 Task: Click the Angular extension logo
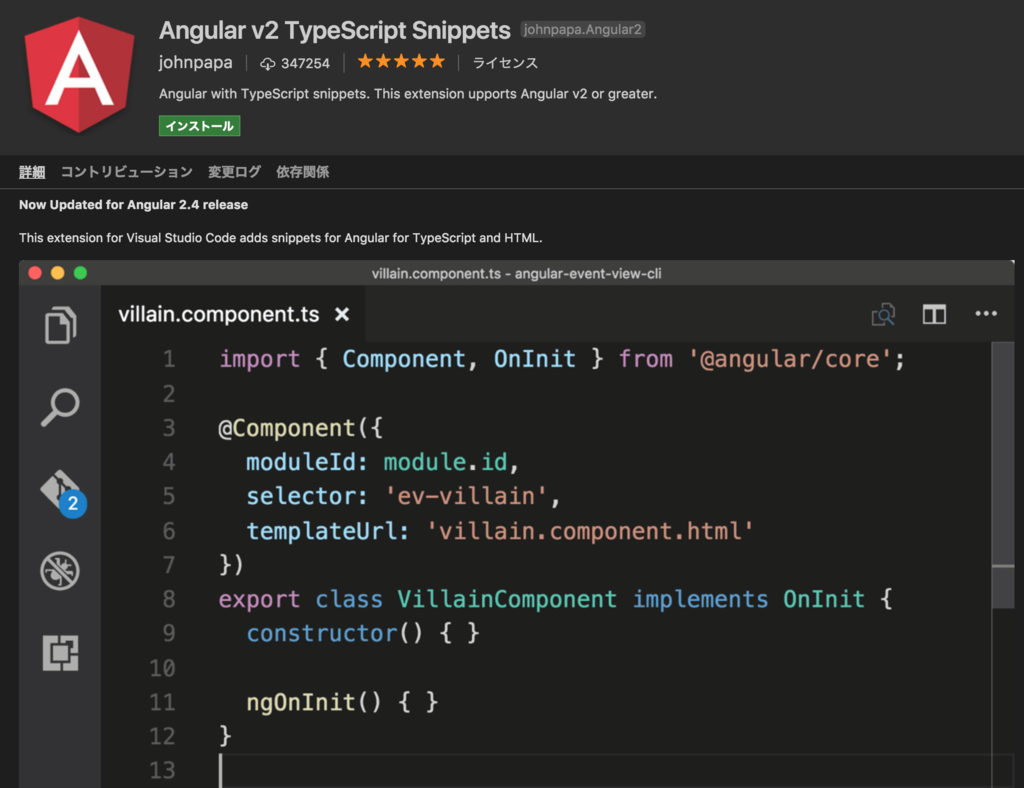click(79, 74)
